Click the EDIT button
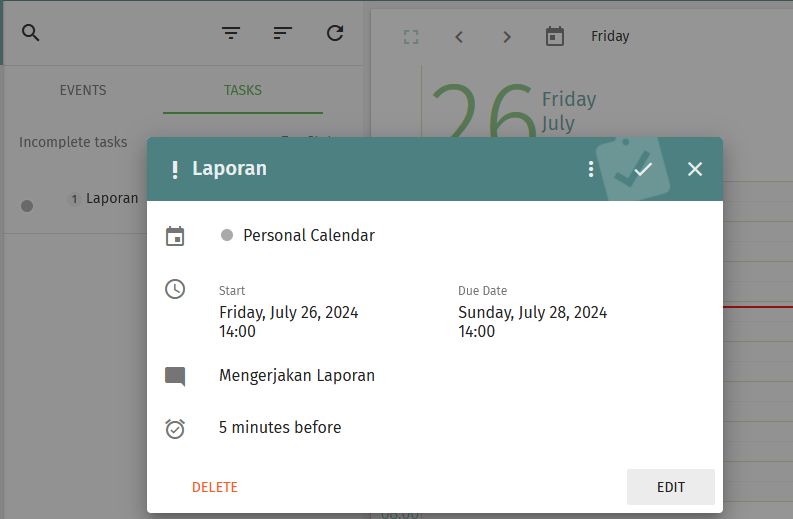Screen dimensions: 793x519 click(x=670, y=487)
